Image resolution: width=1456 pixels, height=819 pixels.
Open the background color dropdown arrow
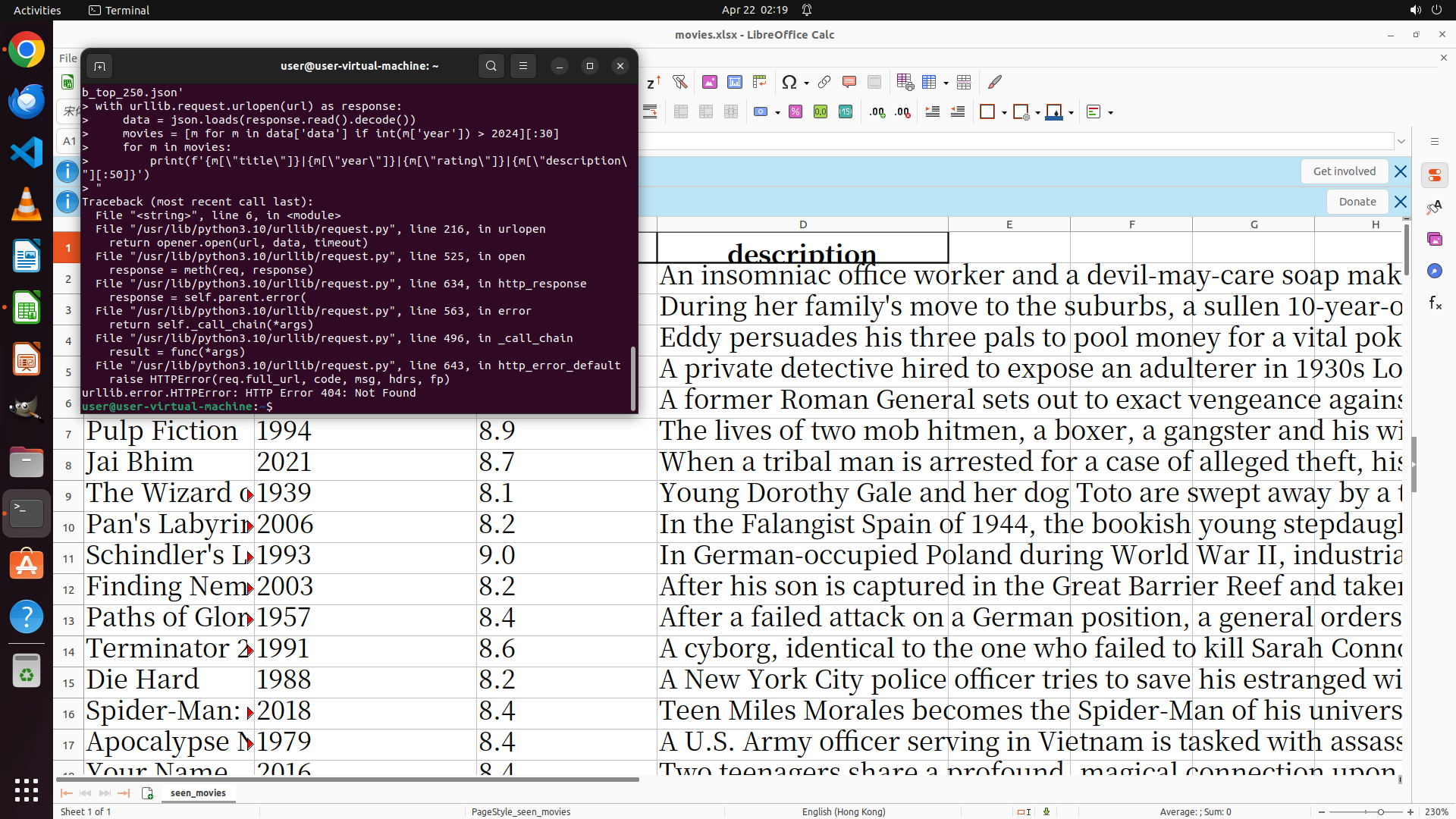click(x=1071, y=112)
